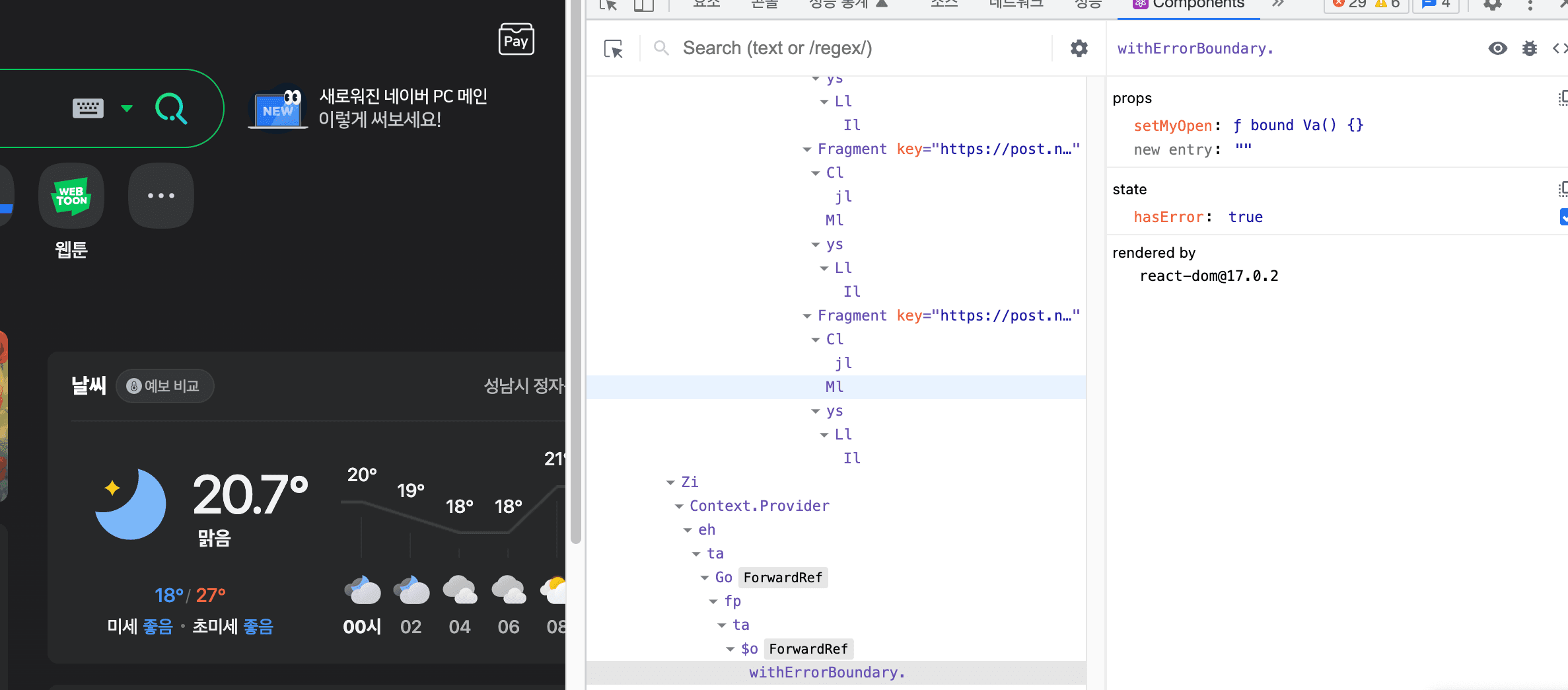Activate React element picker beside search
Screen dimensions: 1568x690
point(614,48)
